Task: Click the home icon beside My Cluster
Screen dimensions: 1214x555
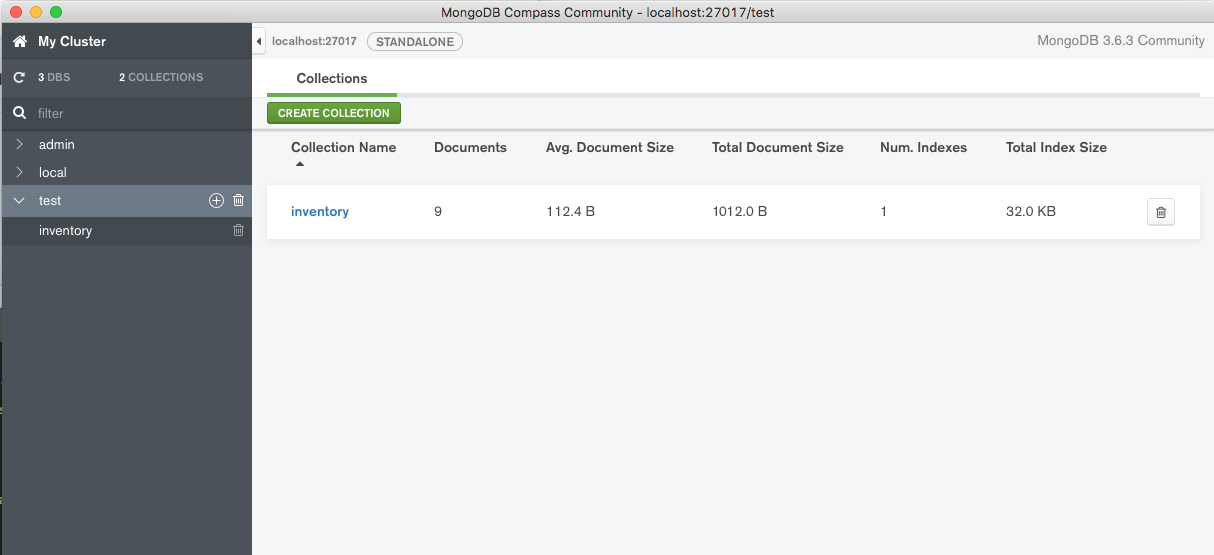Action: [19, 41]
